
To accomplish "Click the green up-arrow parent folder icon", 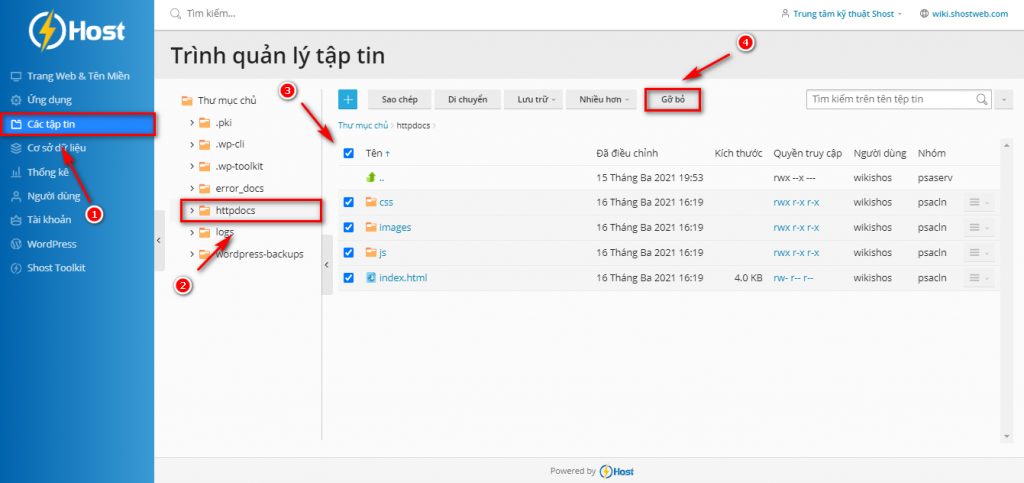I will tap(372, 178).
